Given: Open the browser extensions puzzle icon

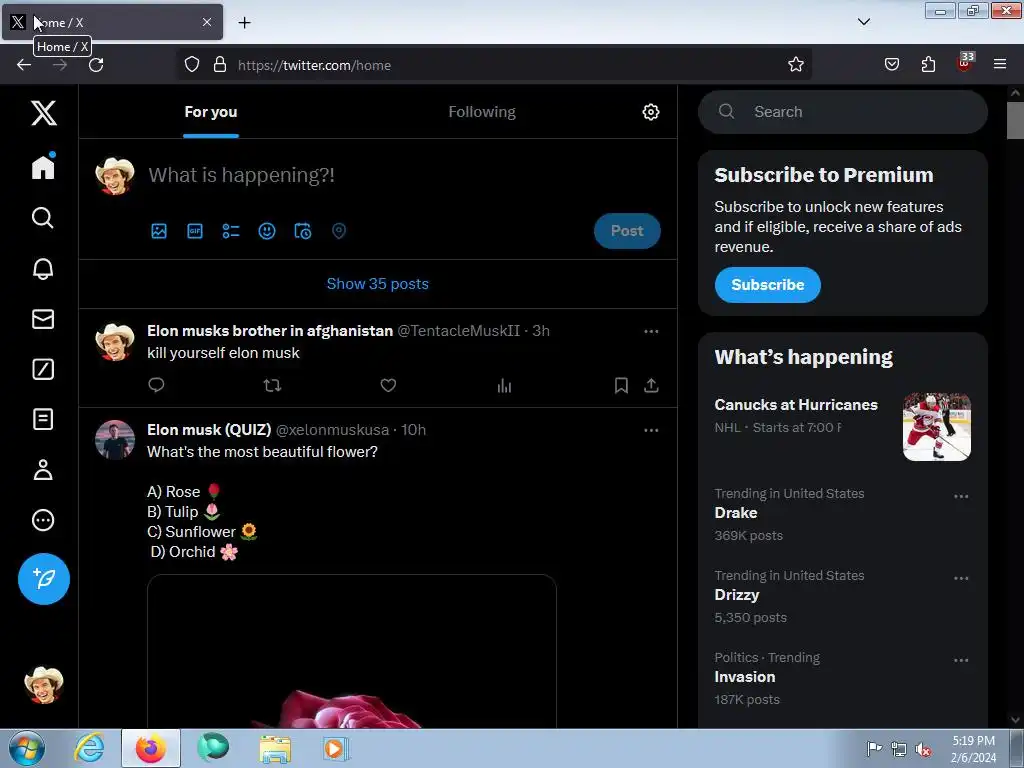Looking at the screenshot, I should pyautogui.click(x=928, y=64).
